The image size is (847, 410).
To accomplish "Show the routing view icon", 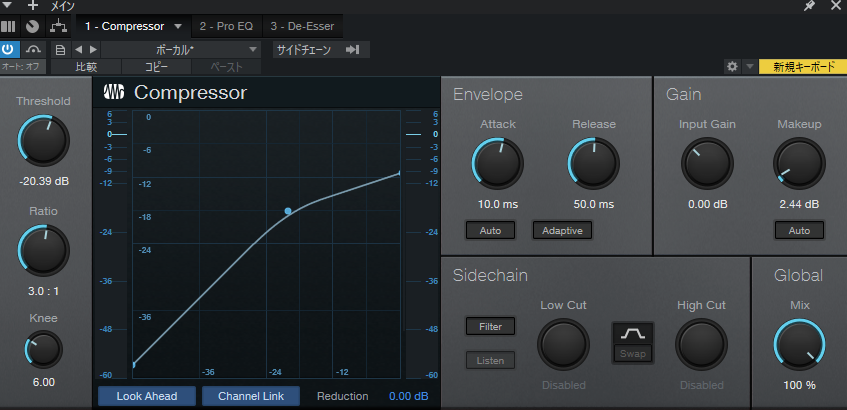I will click(x=56, y=26).
